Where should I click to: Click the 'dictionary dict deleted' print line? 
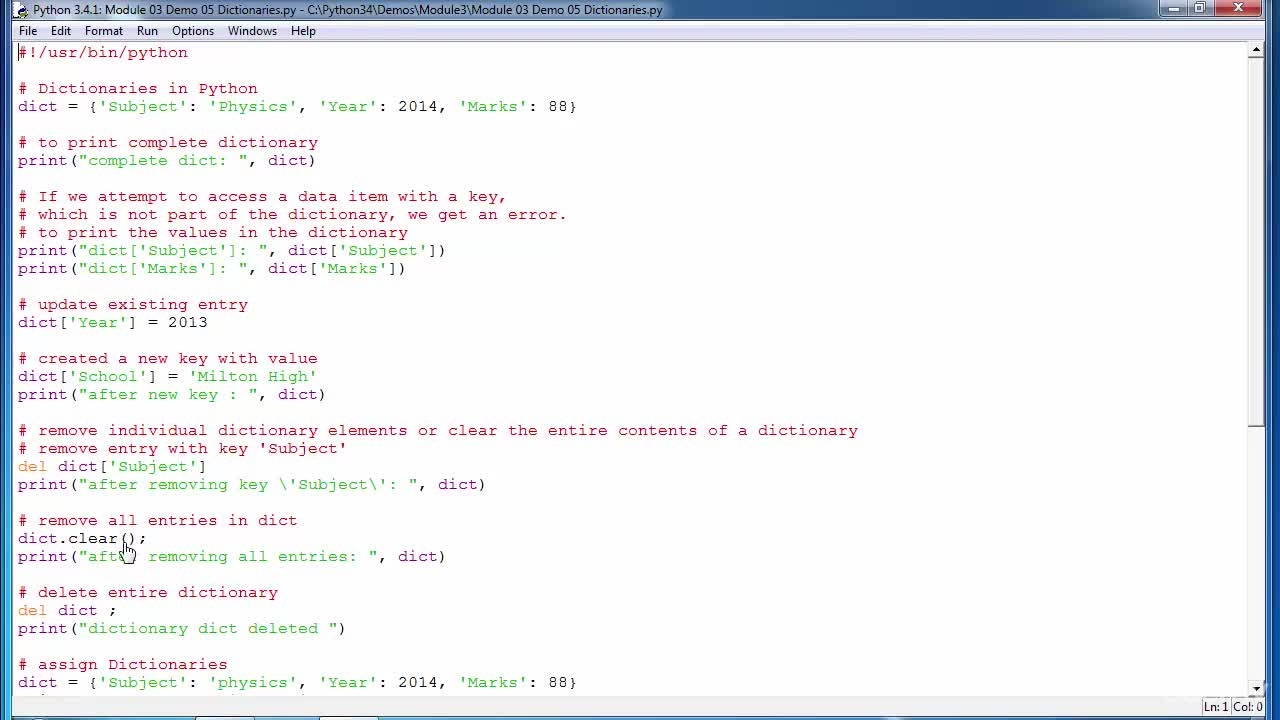pos(182,629)
